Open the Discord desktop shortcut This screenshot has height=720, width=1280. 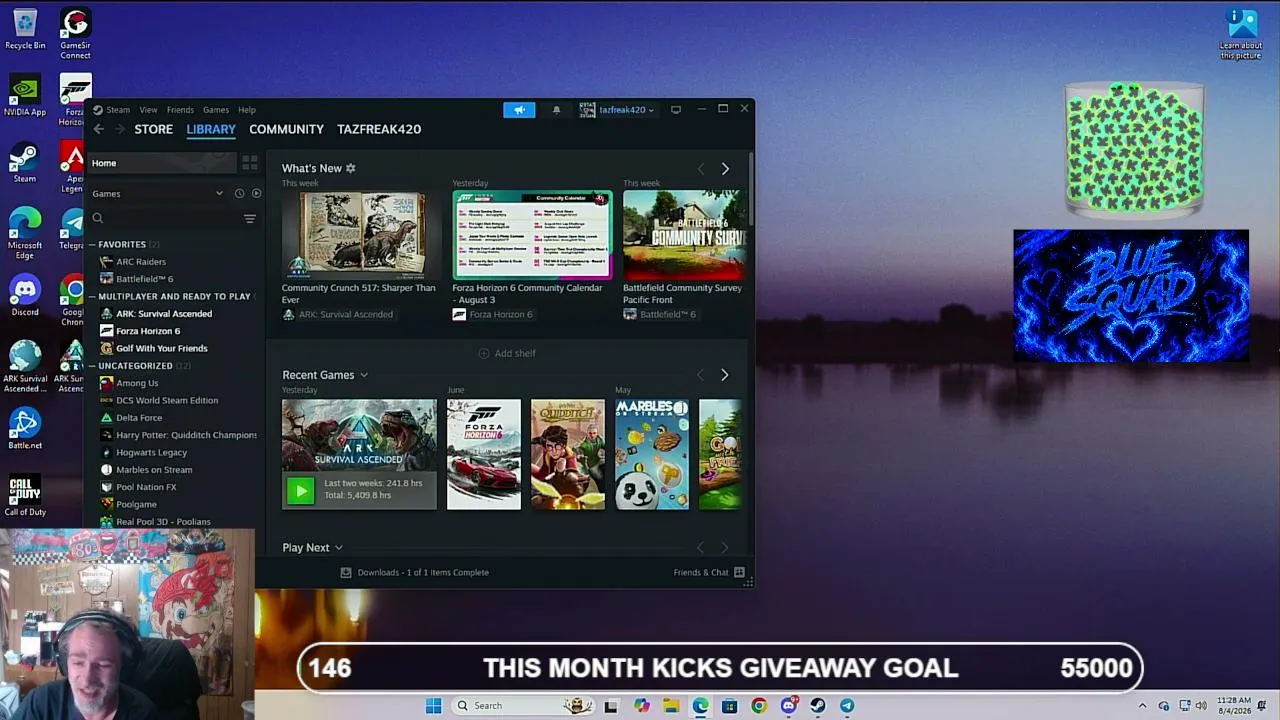(x=25, y=296)
